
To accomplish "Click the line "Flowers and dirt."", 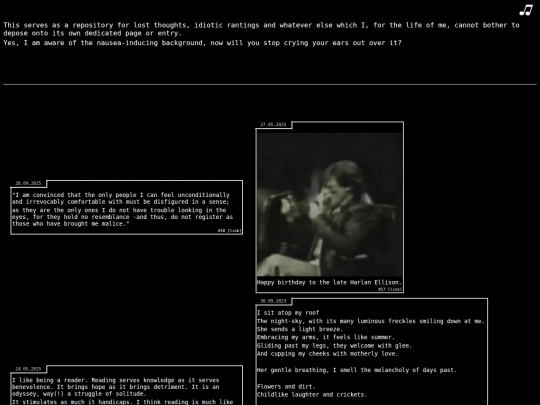I will point(286,386).
